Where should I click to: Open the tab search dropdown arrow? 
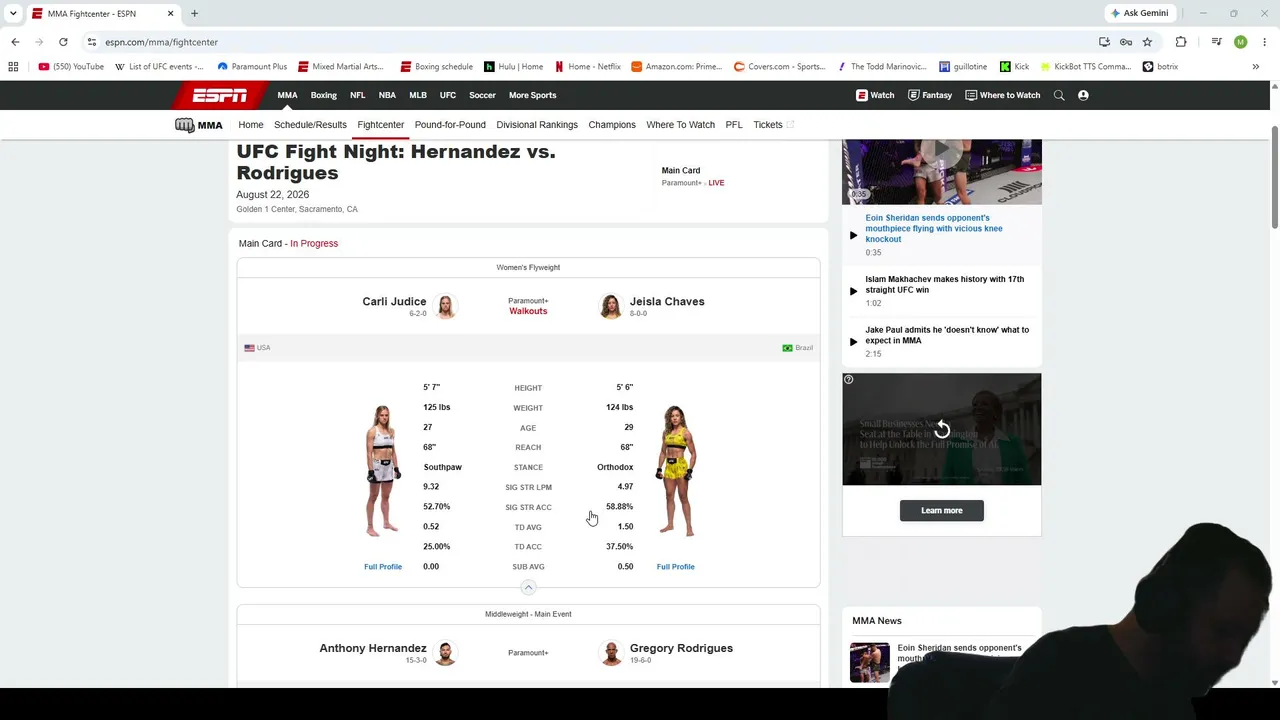click(13, 14)
